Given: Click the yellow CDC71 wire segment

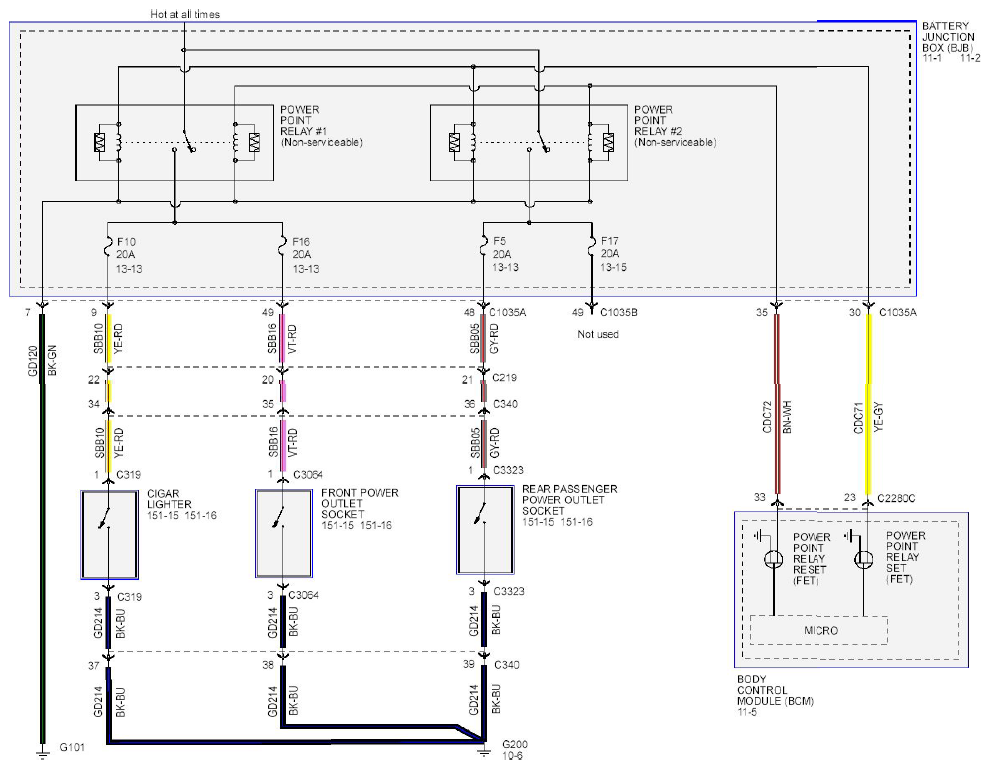Looking at the screenshot, I should pos(869,404).
